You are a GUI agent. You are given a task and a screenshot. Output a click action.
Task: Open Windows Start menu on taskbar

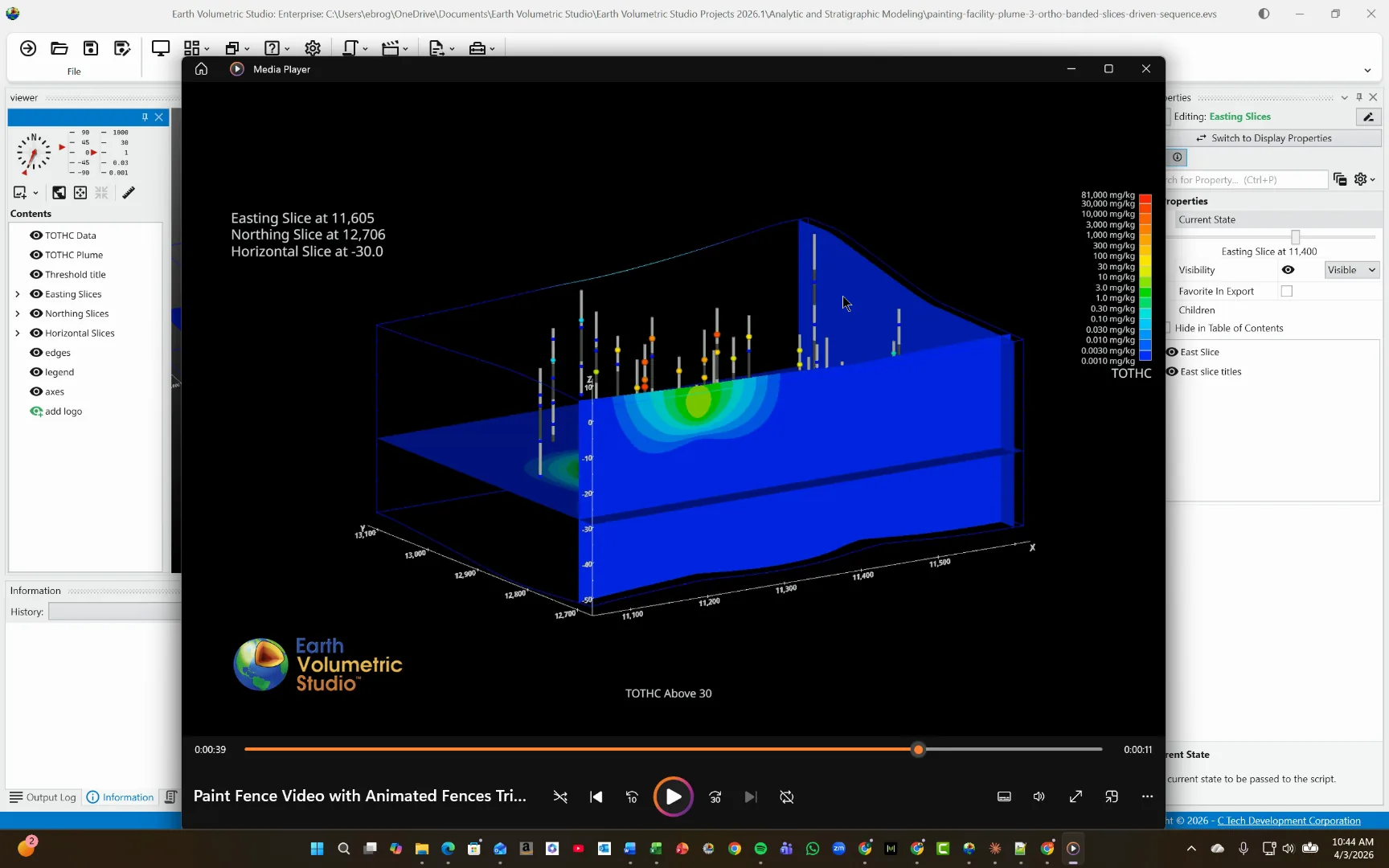[317, 849]
